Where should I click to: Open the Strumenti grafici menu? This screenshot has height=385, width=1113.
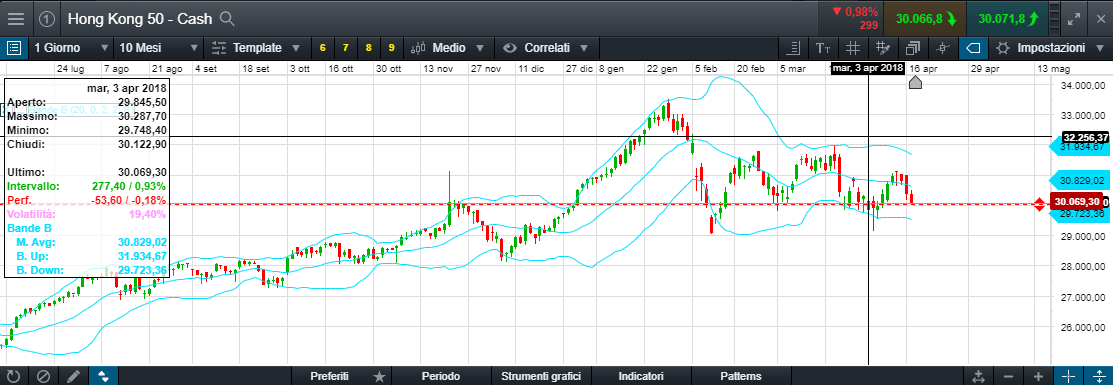pyautogui.click(x=541, y=376)
